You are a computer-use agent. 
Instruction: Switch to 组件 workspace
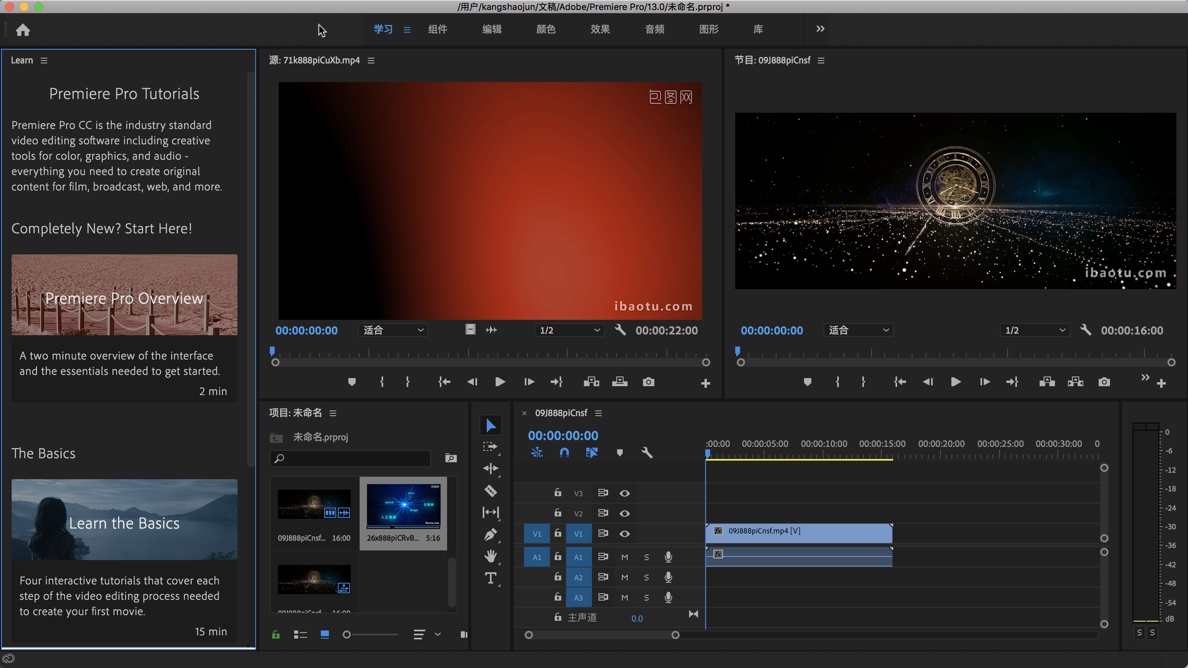click(437, 29)
